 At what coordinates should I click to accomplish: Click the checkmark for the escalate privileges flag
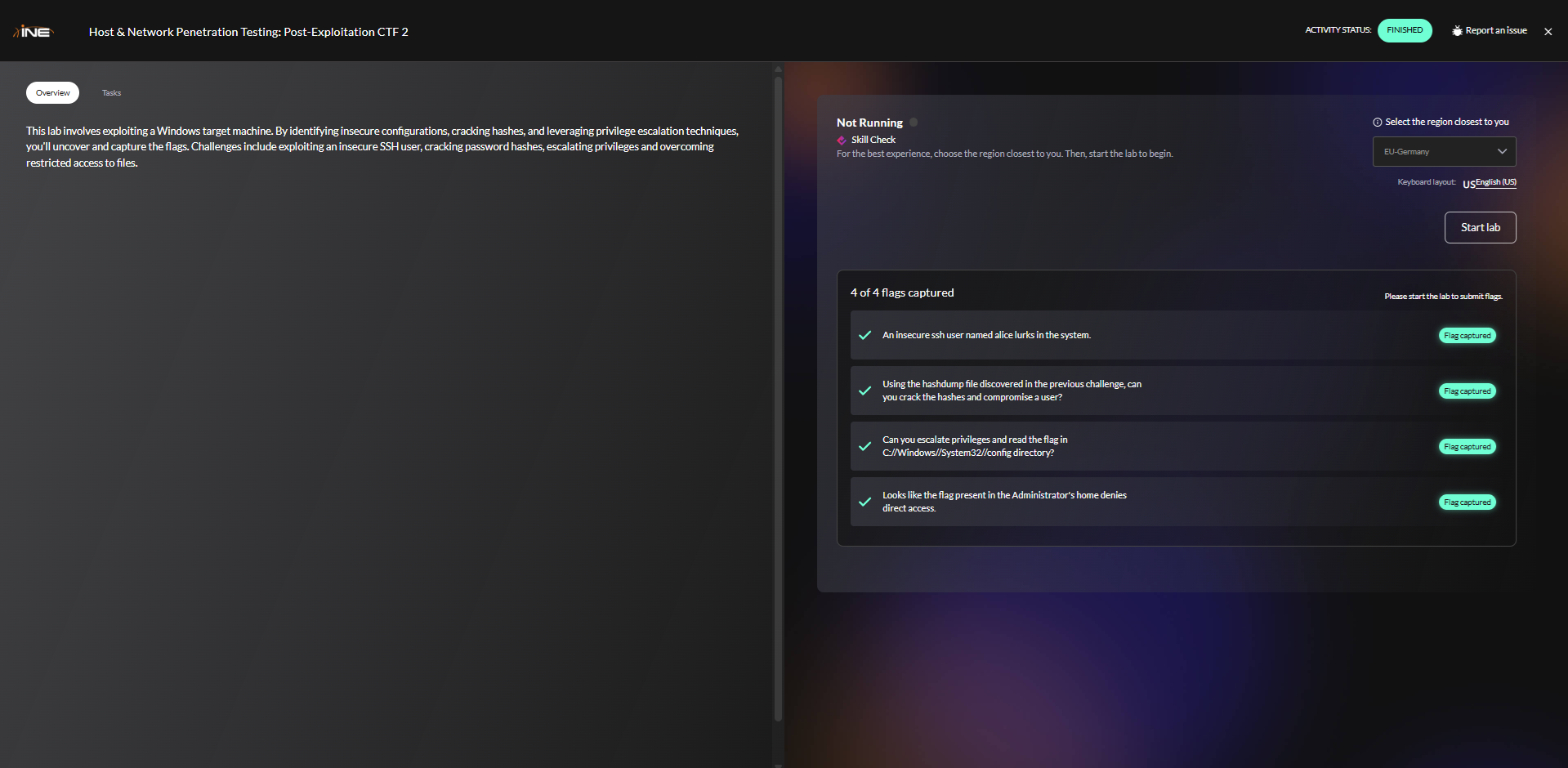point(864,446)
